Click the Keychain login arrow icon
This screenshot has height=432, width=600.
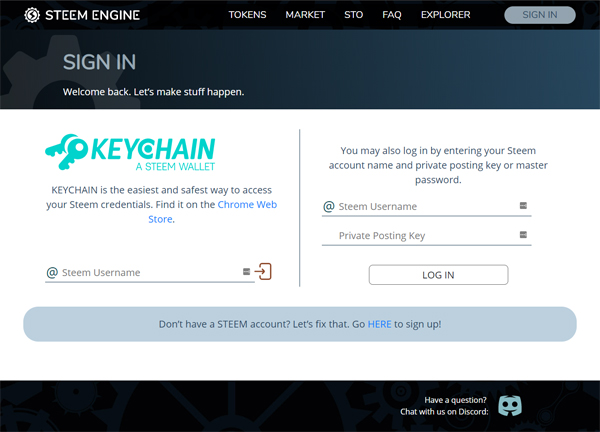click(264, 271)
